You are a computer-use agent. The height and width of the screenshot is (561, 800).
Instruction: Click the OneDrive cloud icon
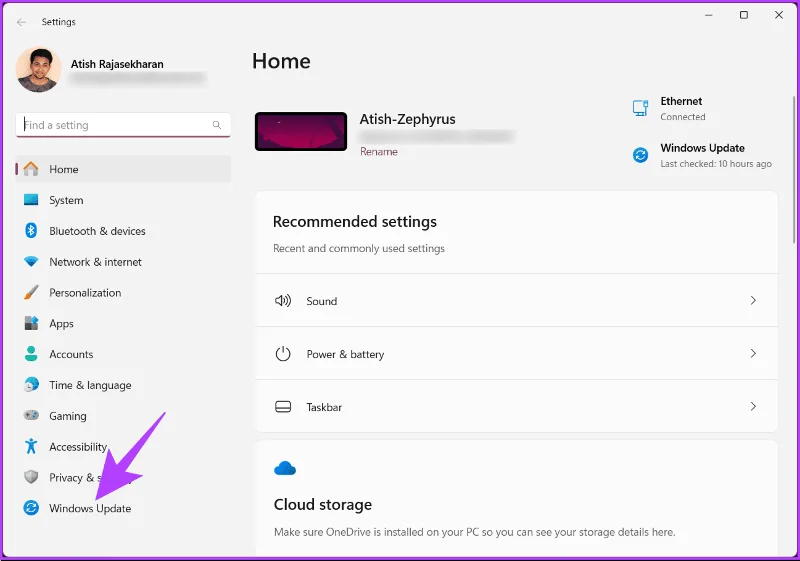coord(285,468)
